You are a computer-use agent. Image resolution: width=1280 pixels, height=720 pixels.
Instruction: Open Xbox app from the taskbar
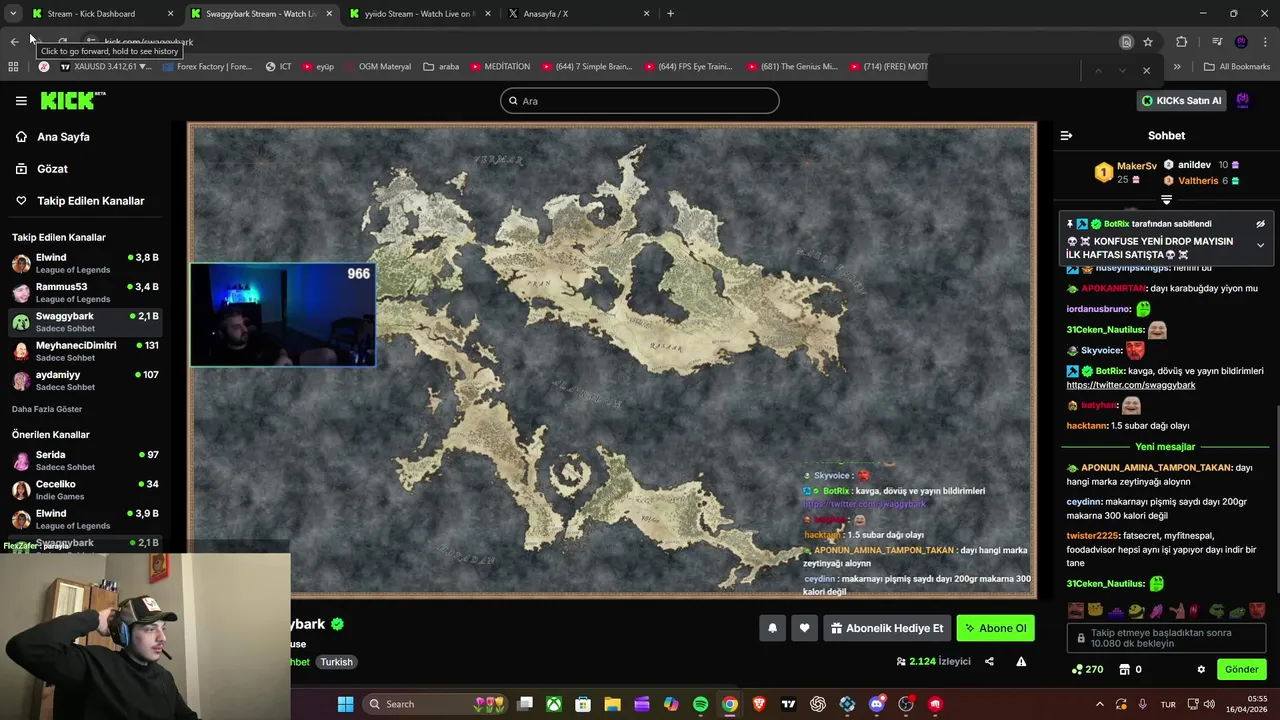pyautogui.click(x=554, y=704)
